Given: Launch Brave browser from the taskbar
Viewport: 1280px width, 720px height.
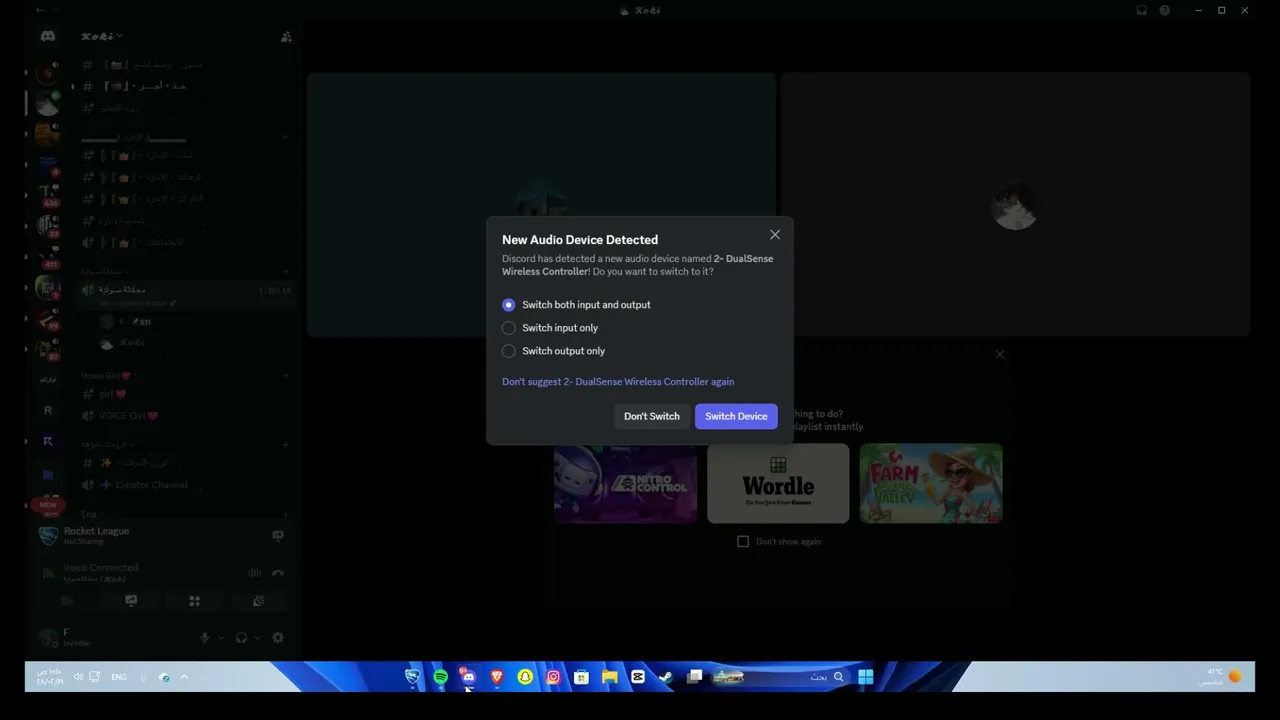Looking at the screenshot, I should [x=497, y=677].
